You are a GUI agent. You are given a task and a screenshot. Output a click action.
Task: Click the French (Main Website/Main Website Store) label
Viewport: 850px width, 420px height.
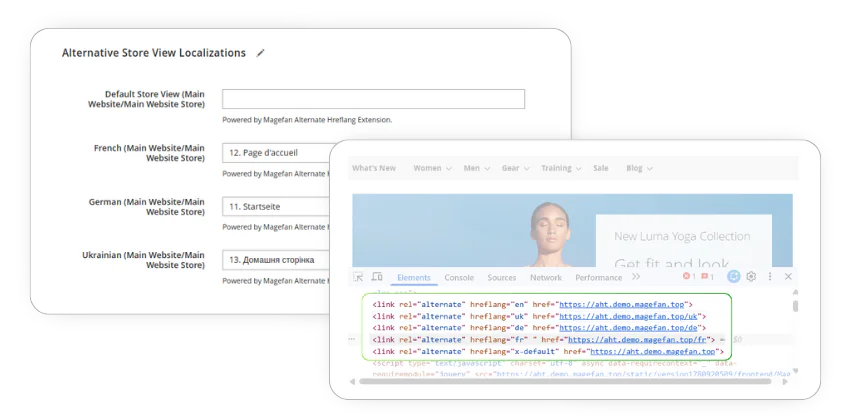point(150,153)
